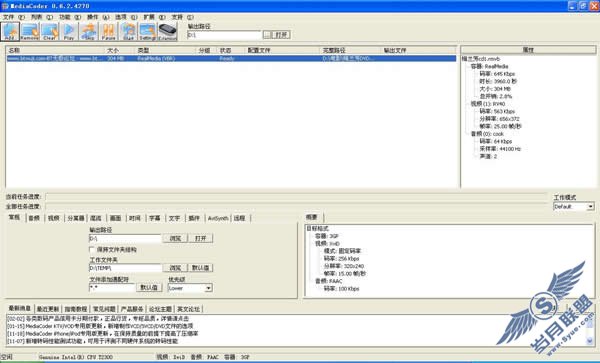This screenshot has height=363, width=600.
Task: Switch to the 视频 settings tab
Action: [x=54, y=218]
